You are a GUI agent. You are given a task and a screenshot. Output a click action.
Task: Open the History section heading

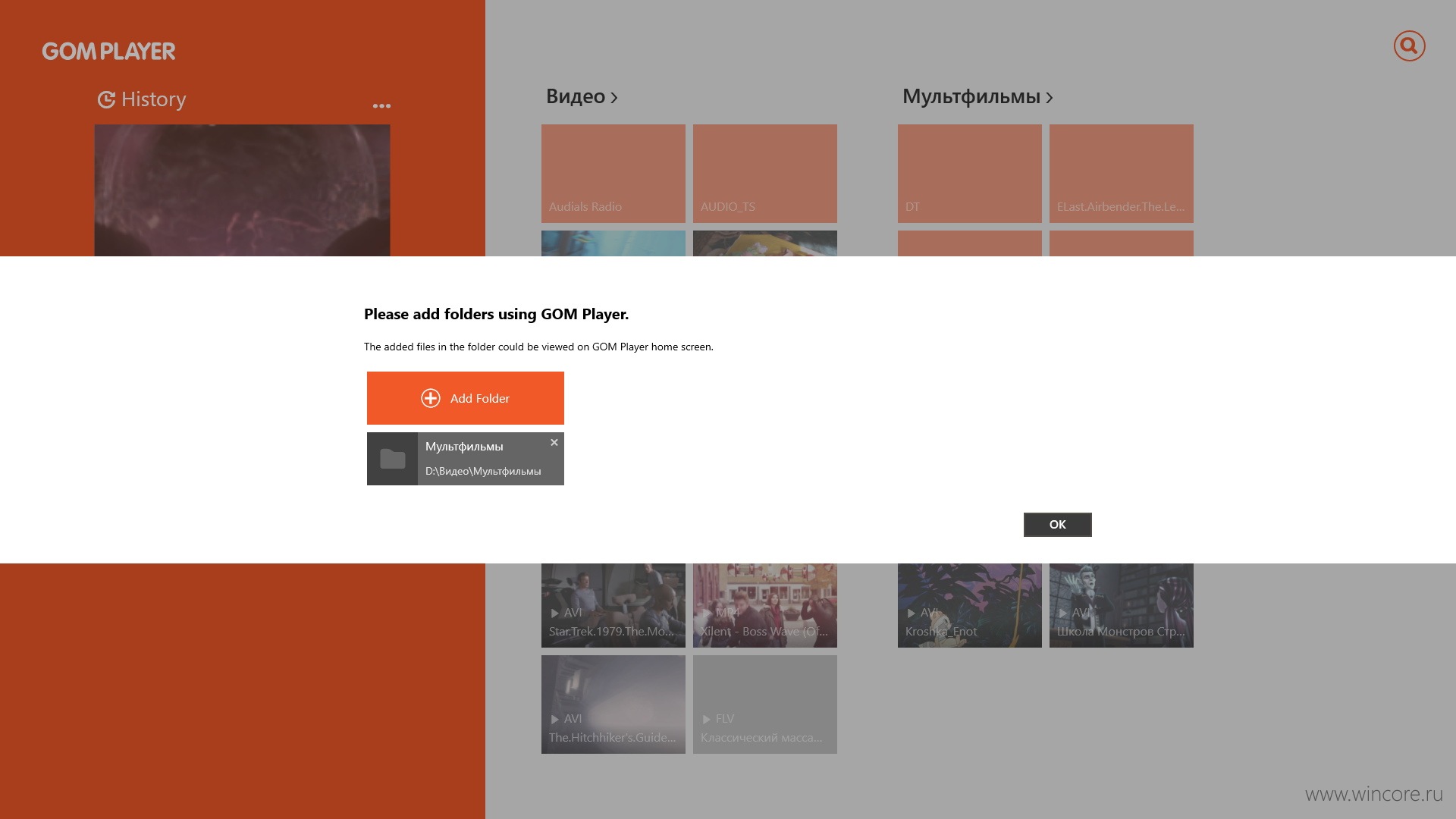(153, 99)
